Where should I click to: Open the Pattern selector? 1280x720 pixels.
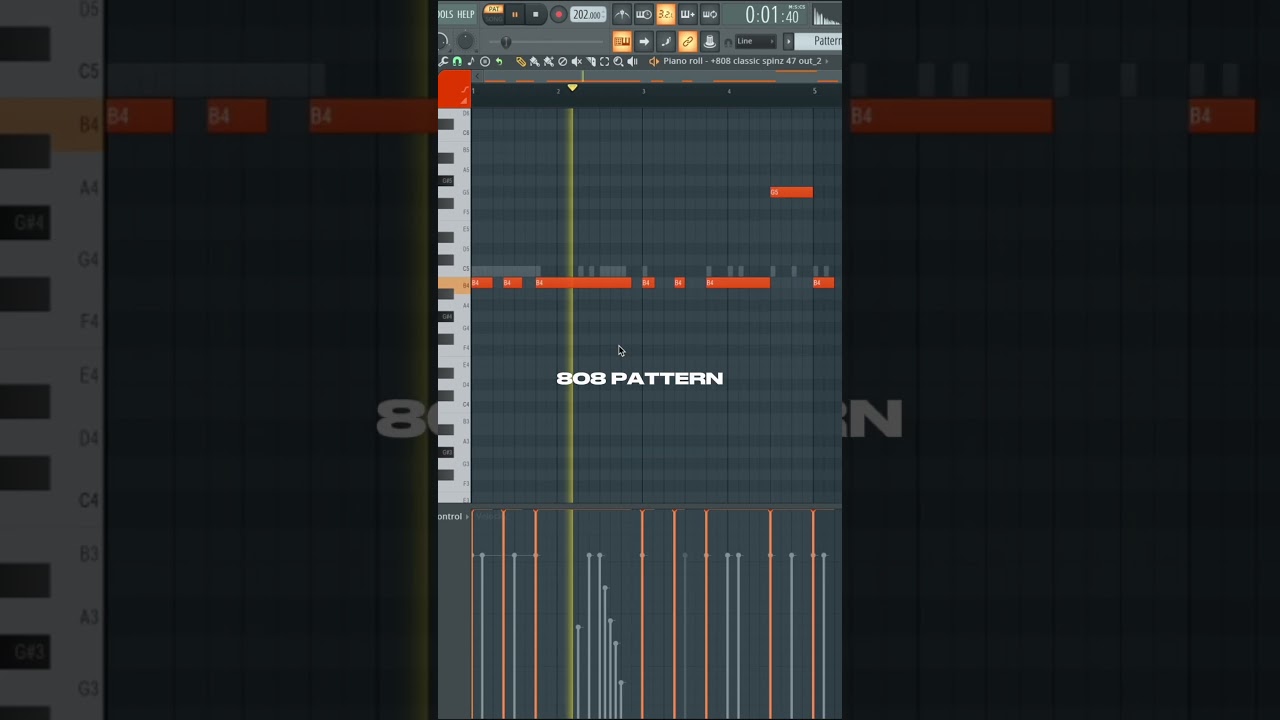click(818, 41)
